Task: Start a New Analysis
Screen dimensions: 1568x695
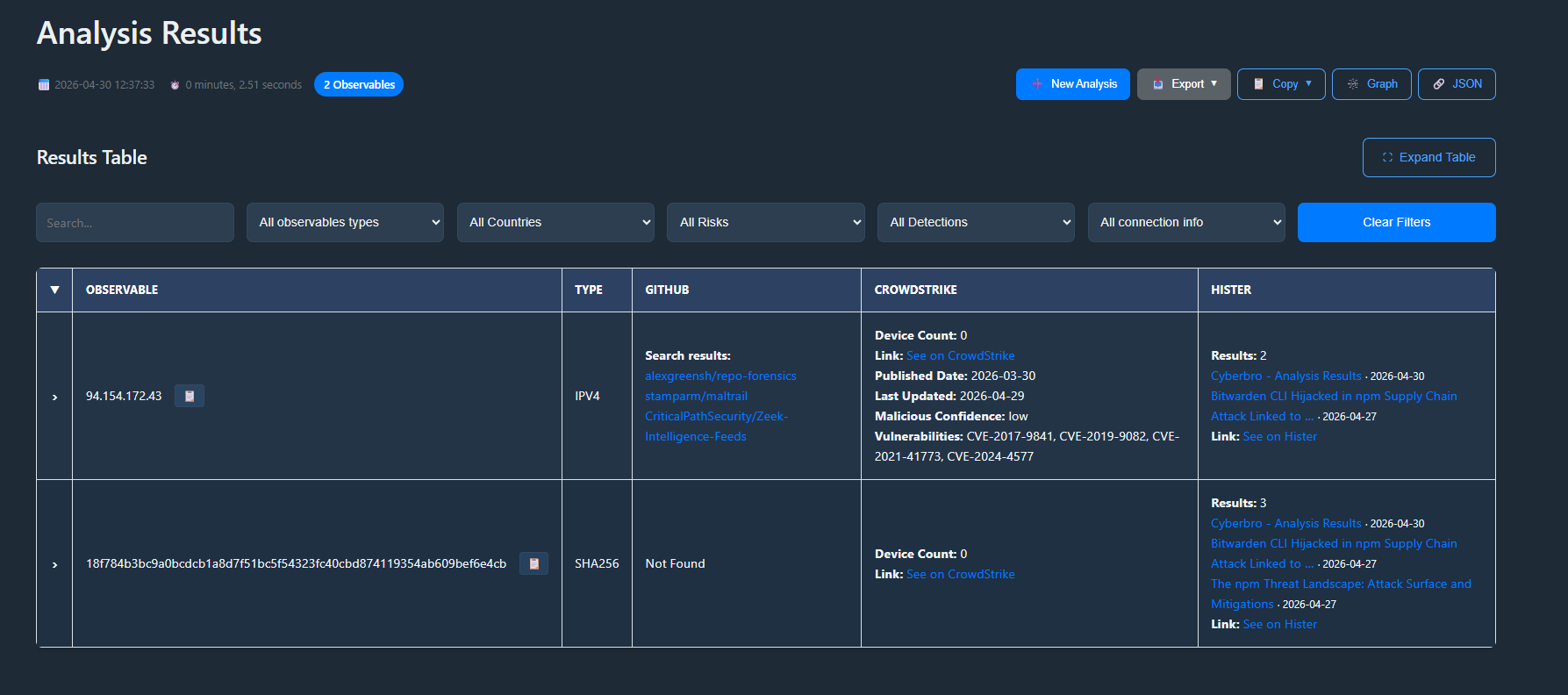Action: click(x=1072, y=84)
